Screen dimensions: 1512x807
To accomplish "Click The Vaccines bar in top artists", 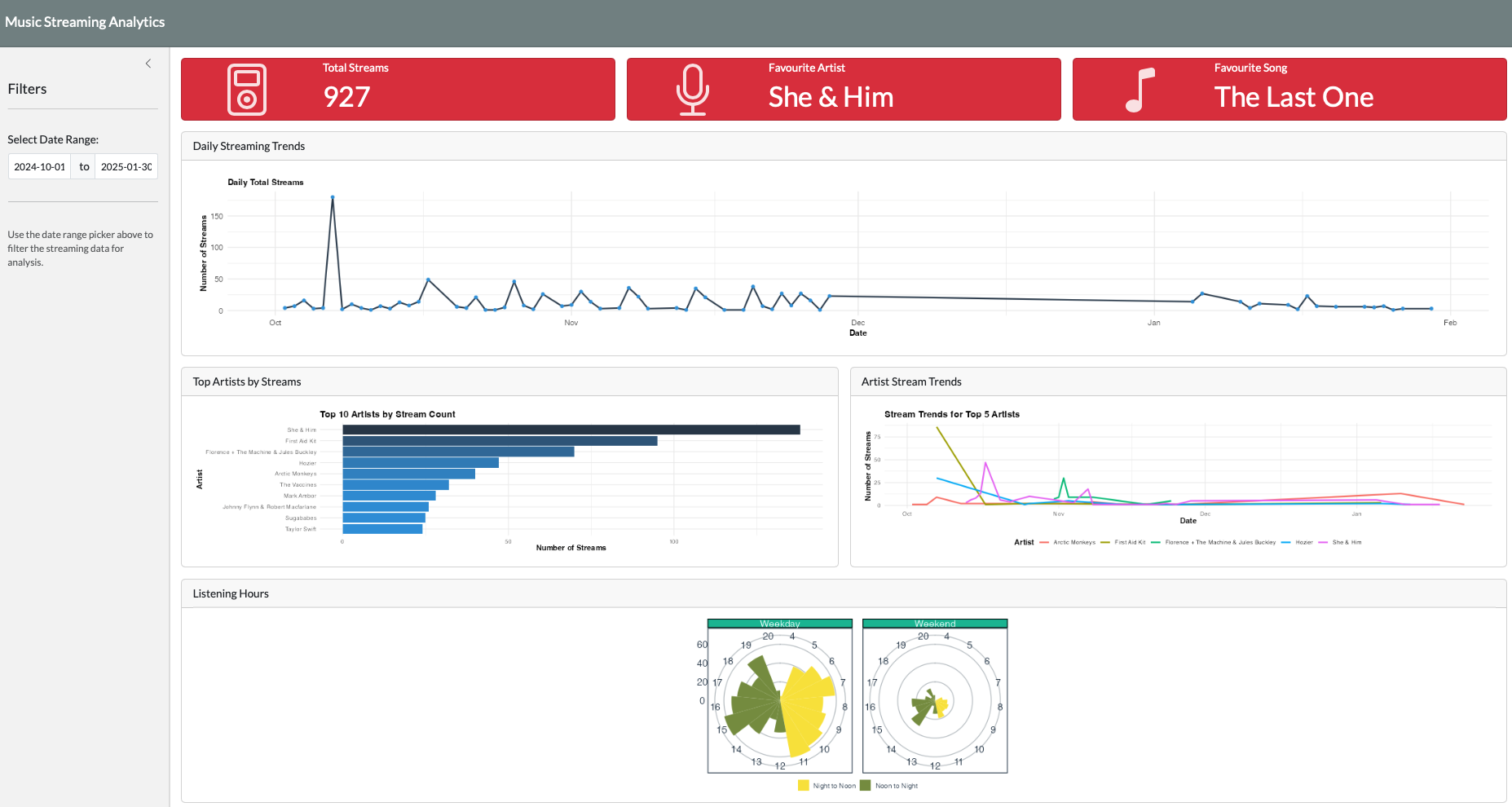I will pyautogui.click(x=396, y=485).
